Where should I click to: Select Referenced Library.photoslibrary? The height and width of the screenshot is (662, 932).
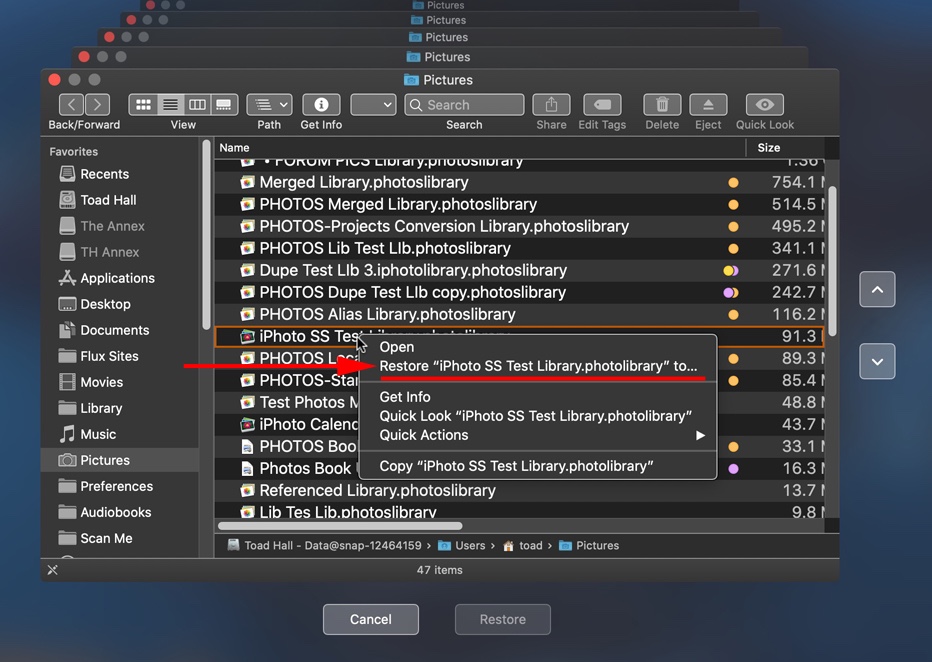coord(519,490)
